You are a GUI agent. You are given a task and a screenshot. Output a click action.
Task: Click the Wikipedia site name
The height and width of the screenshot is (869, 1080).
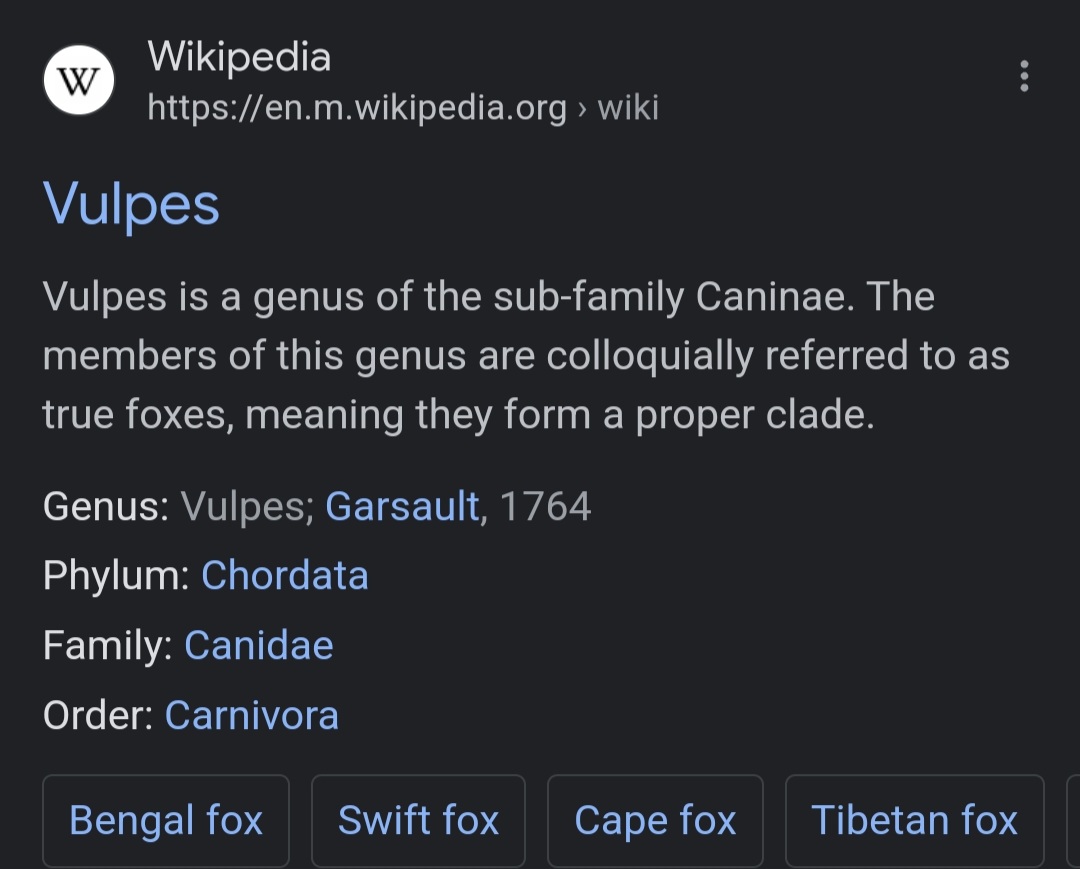(x=239, y=56)
